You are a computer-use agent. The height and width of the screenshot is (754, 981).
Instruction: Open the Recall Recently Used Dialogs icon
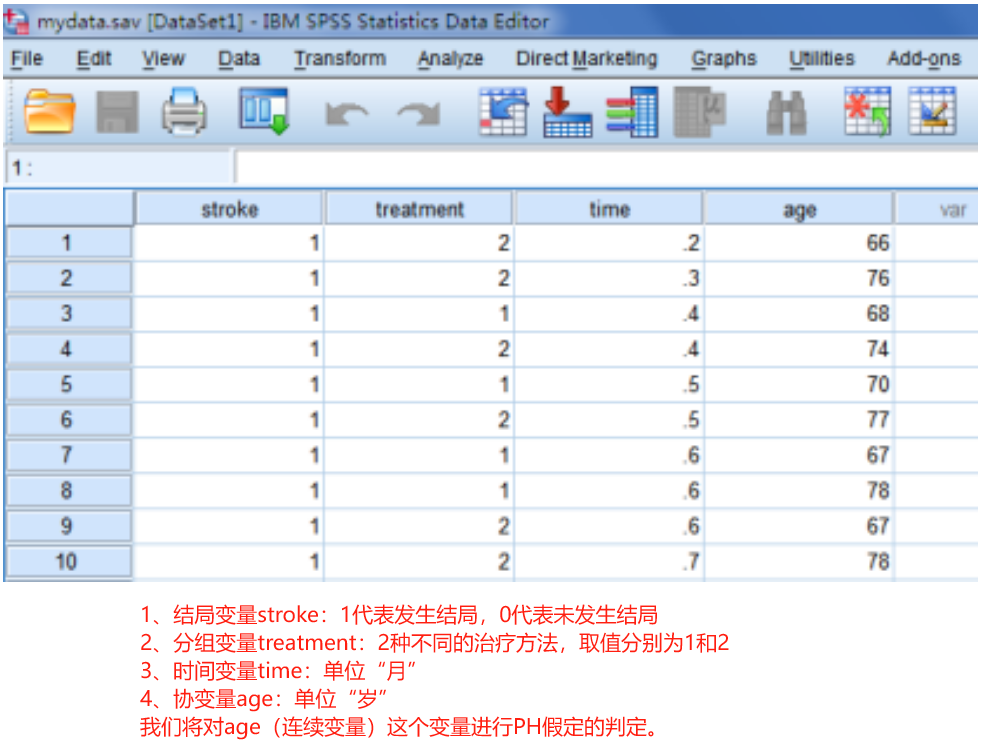click(265, 113)
